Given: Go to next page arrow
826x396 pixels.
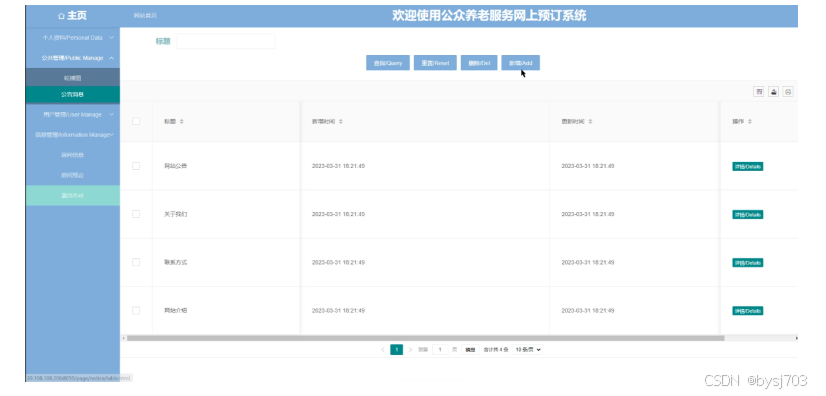Looking at the screenshot, I should 410,350.
